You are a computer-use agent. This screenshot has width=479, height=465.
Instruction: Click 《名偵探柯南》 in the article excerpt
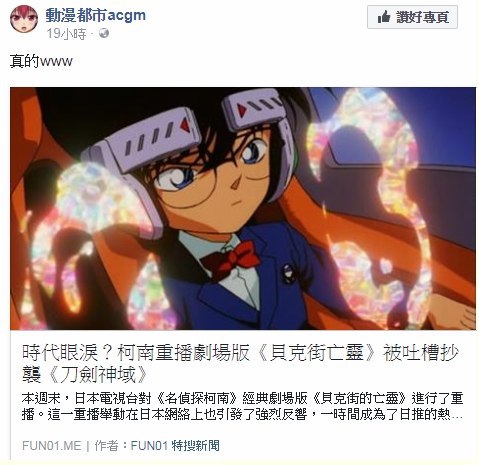pyautogui.click(x=197, y=398)
